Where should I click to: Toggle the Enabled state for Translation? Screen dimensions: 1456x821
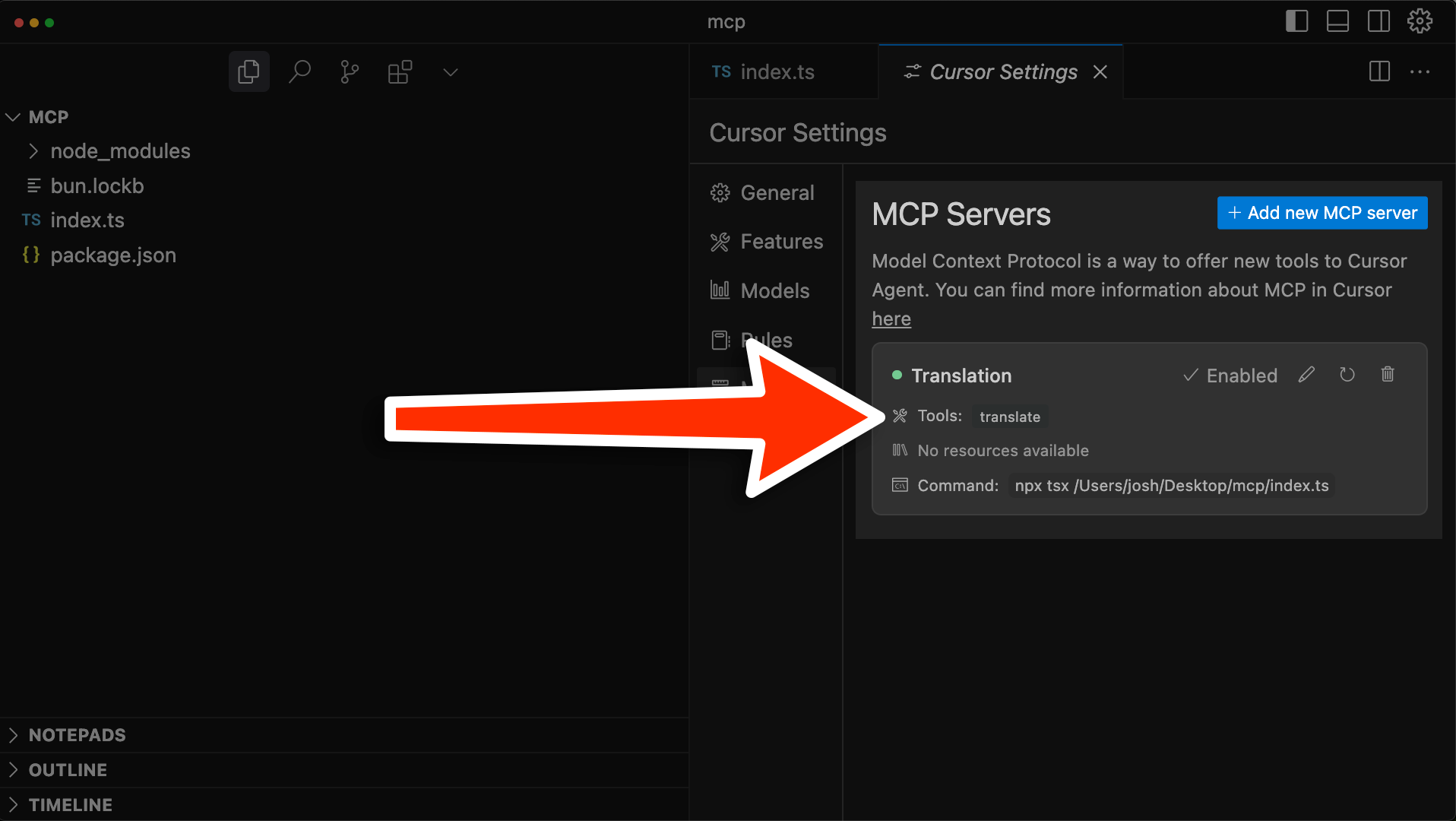(1230, 376)
